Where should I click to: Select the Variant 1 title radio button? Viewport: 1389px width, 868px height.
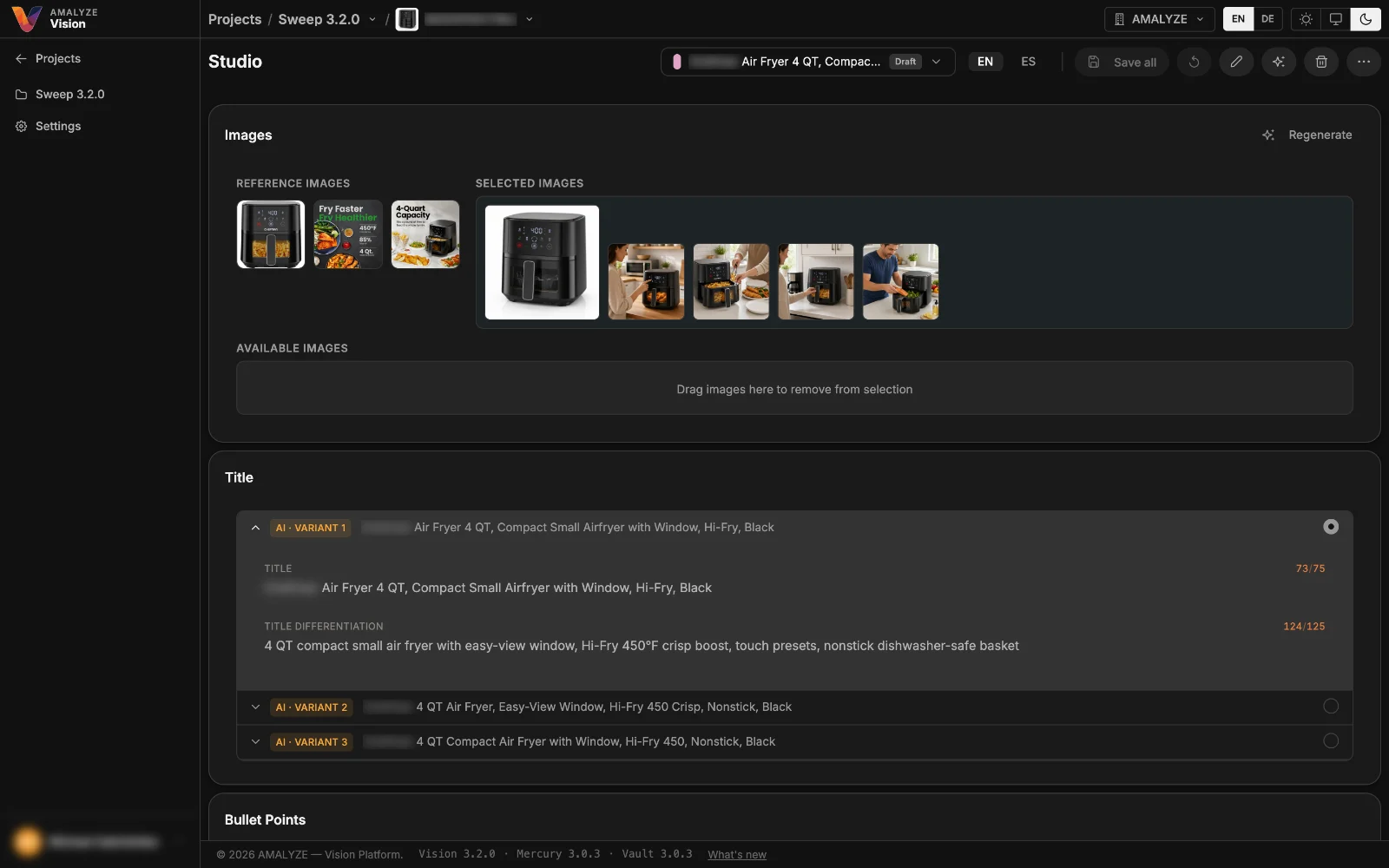(x=1331, y=527)
